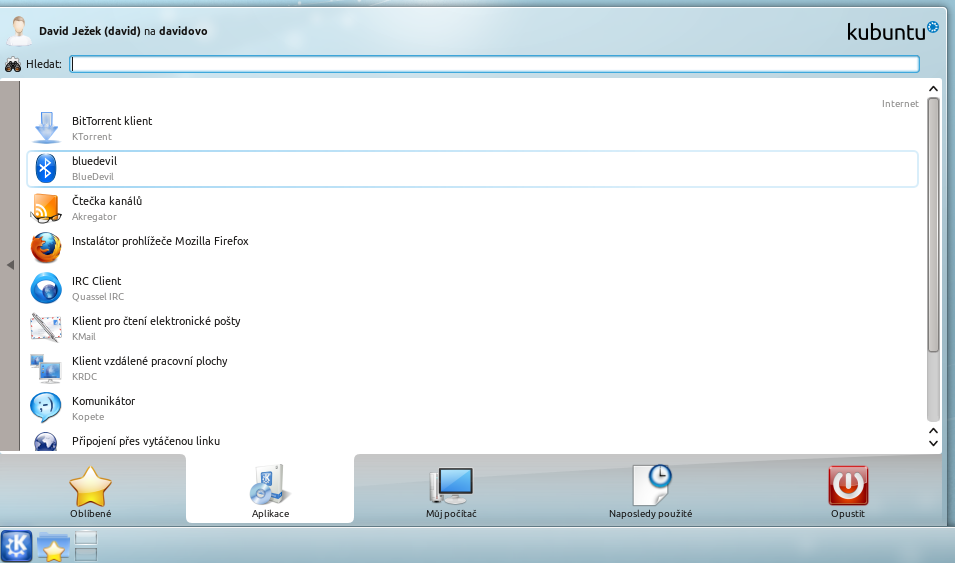Screen dimensions: 955x563
Task: Go back using the left arrow strip
Action: (10, 265)
